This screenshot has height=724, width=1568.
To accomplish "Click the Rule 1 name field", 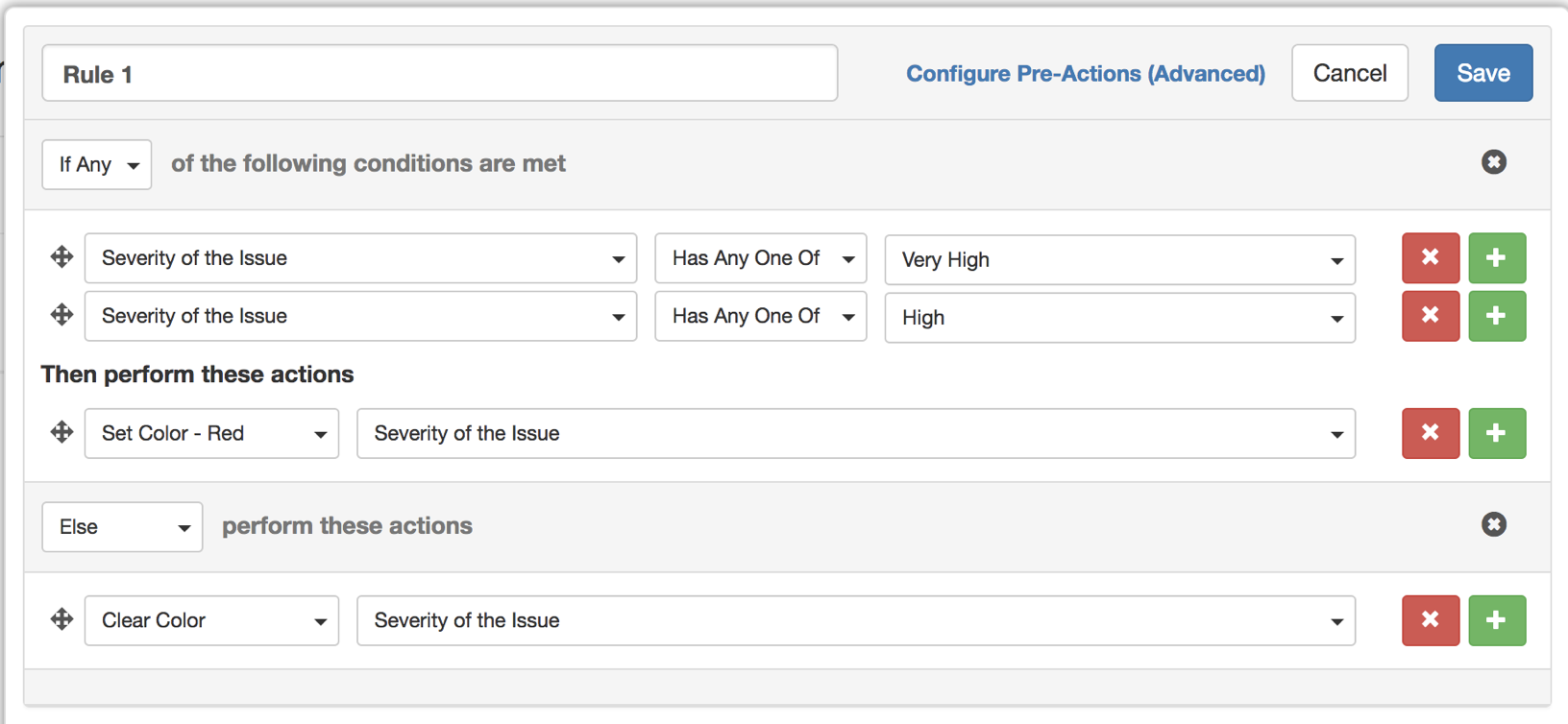I will point(439,73).
